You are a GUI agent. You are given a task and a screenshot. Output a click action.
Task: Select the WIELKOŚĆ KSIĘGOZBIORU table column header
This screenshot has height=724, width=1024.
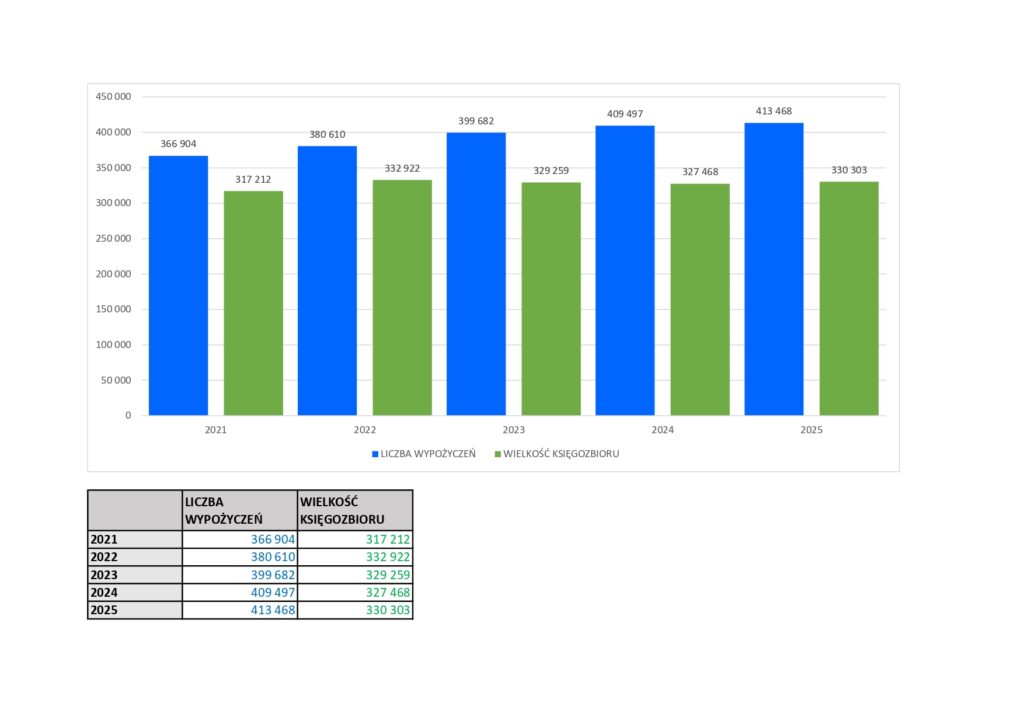click(x=355, y=509)
